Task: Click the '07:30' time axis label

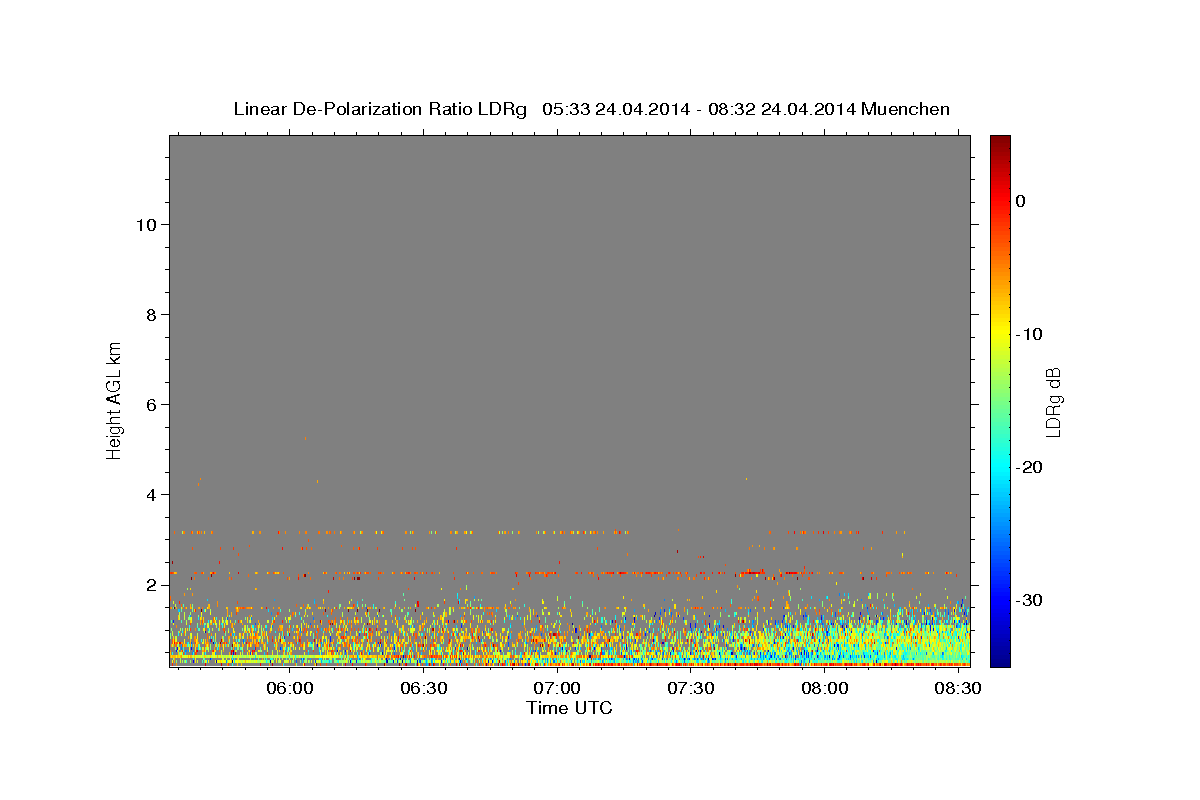Action: (x=690, y=689)
